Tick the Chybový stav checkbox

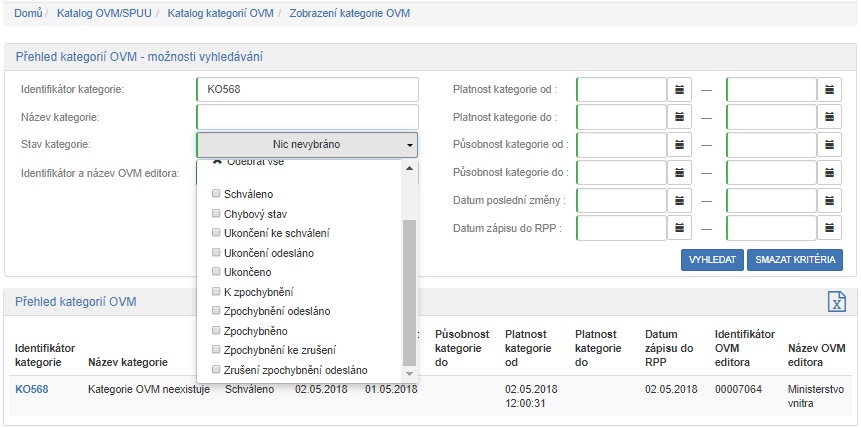(217, 213)
